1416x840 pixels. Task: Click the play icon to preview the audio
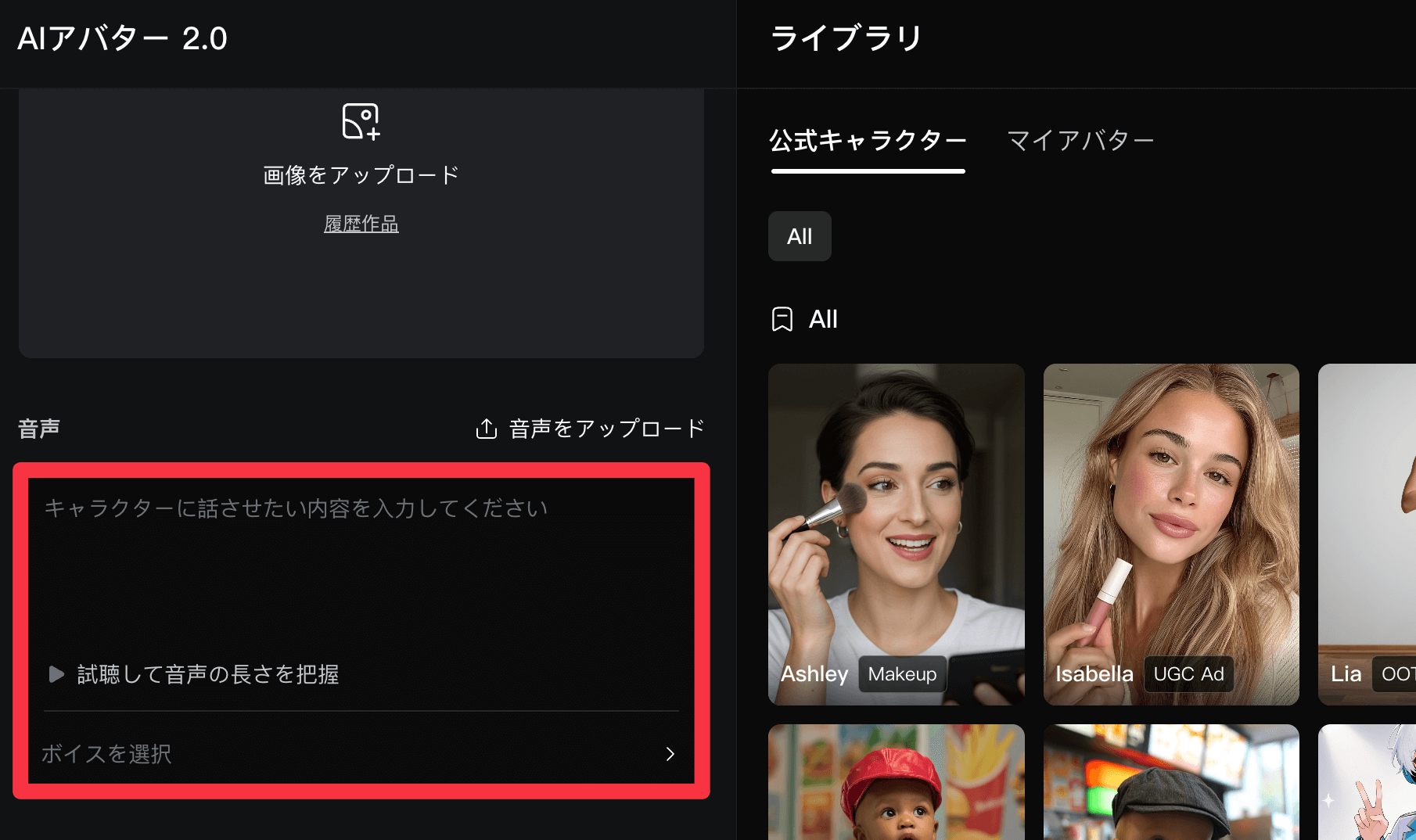point(55,674)
